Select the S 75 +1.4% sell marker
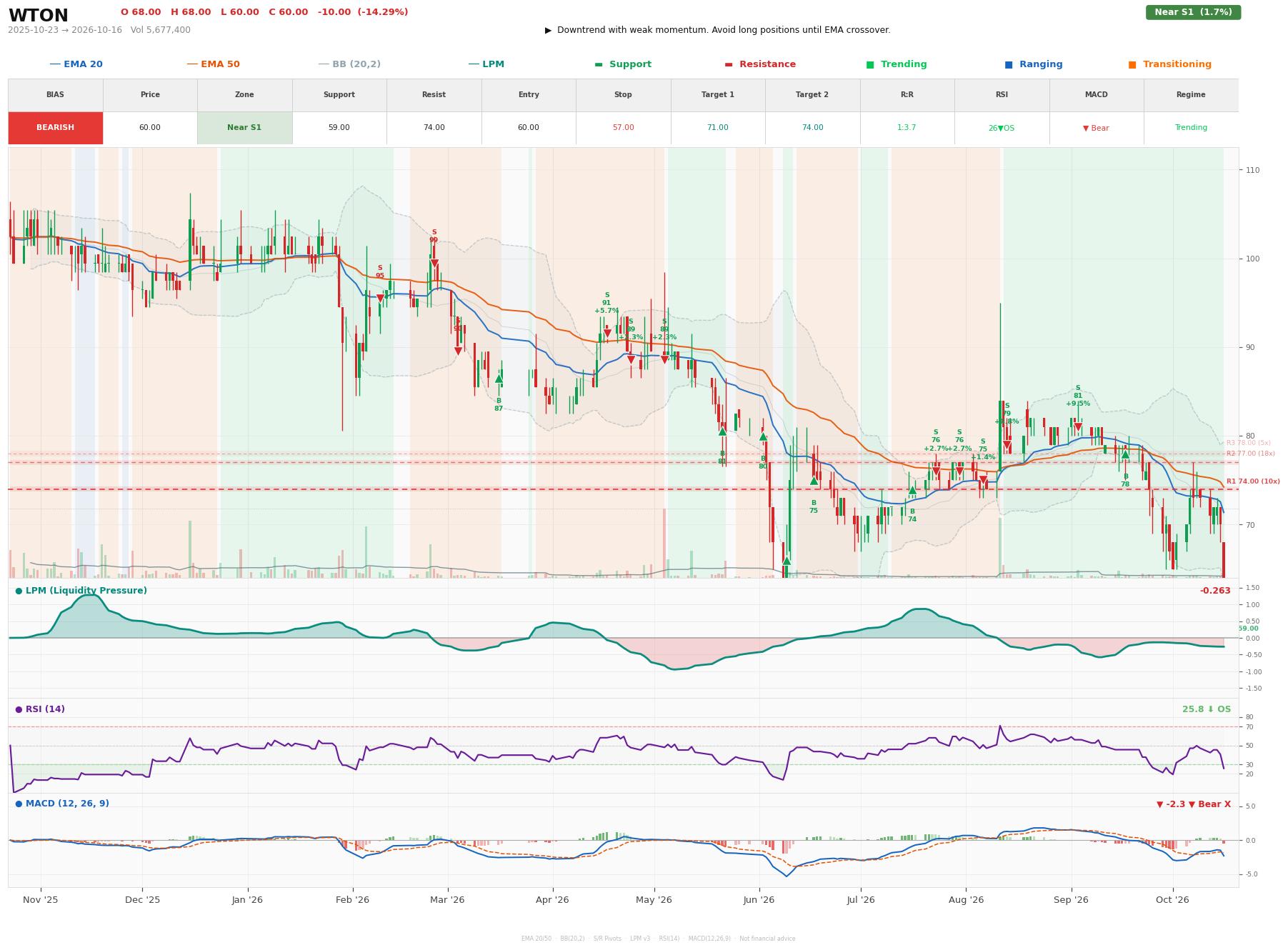The width and height of the screenshot is (1288, 950). [983, 481]
